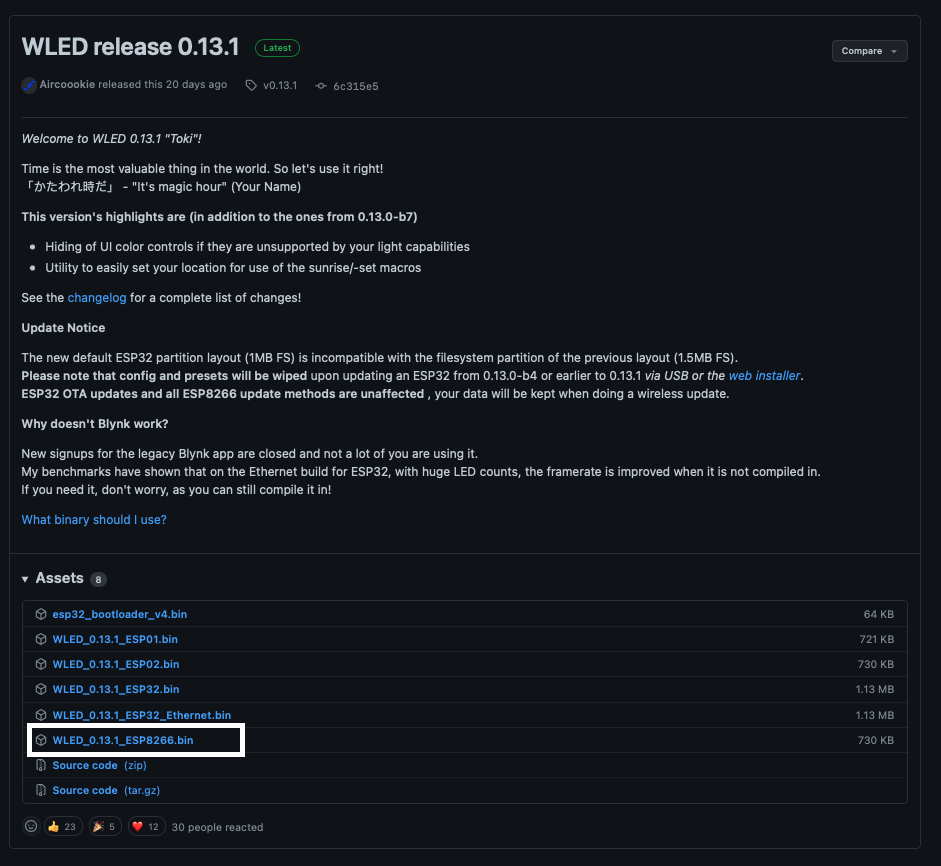Click the Latest release badge
The image size is (941, 866).
(277, 48)
